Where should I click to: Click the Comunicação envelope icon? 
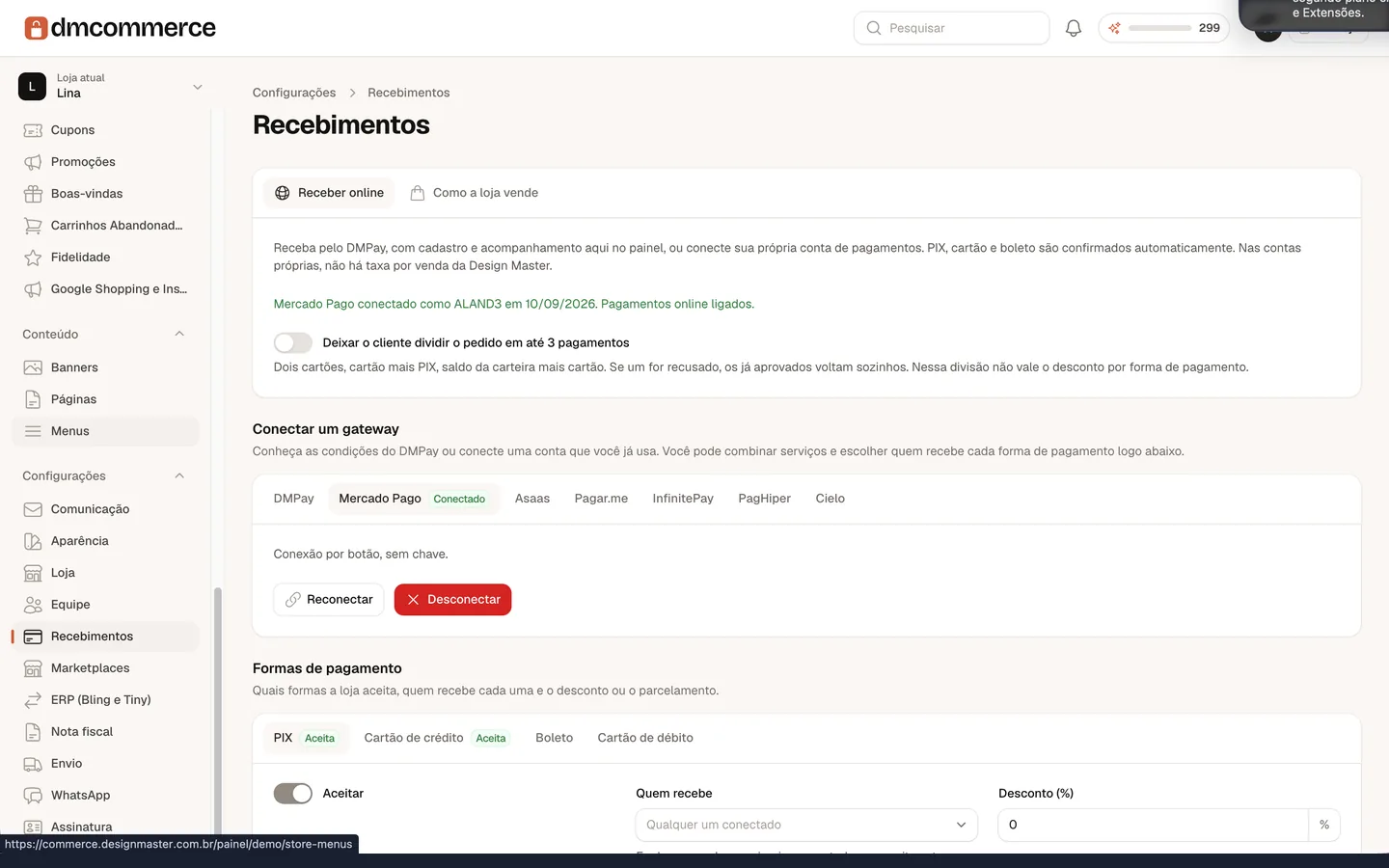point(33,509)
